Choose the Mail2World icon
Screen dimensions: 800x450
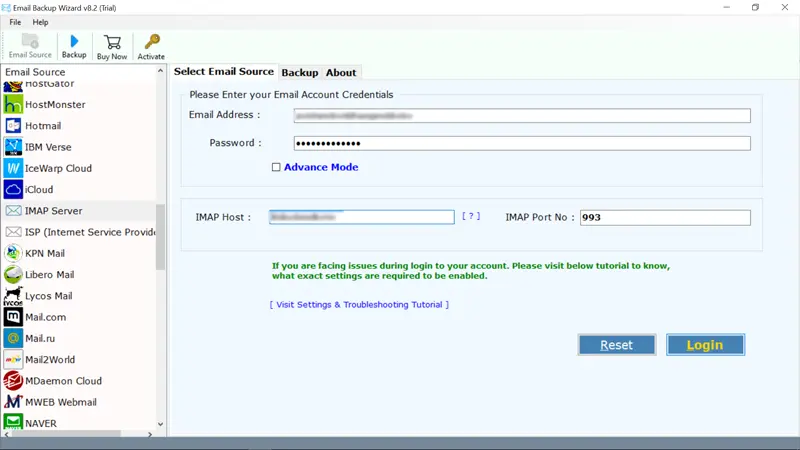[13, 360]
